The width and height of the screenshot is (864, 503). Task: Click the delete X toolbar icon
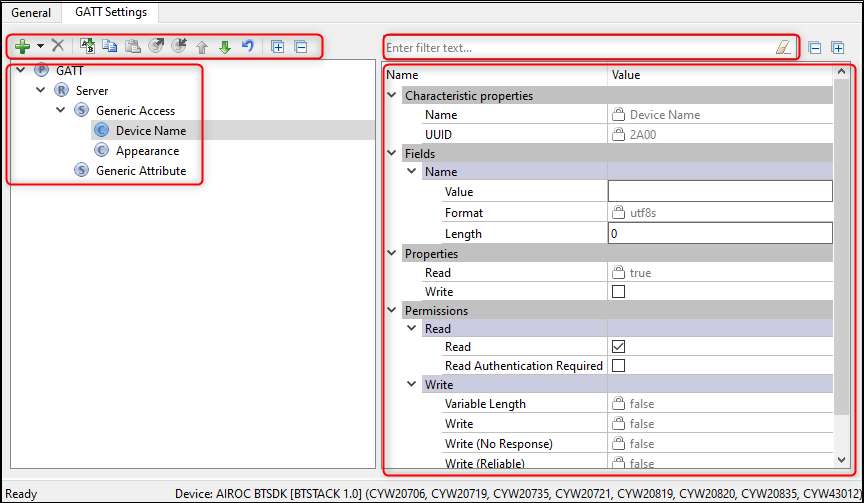click(58, 46)
